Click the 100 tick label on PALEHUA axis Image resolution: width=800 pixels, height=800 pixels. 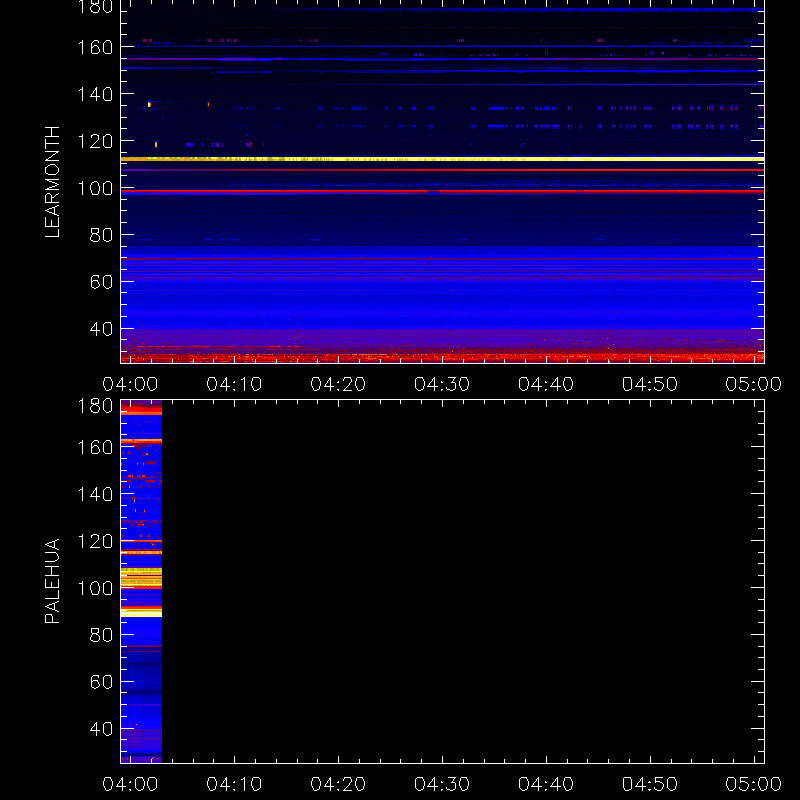click(x=95, y=588)
